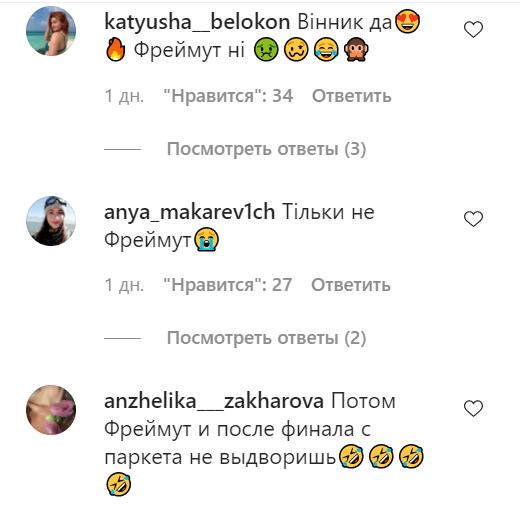The height and width of the screenshot is (507, 520).
Task: Like katyusha__belokon's comment with heart
Action: coord(473,29)
